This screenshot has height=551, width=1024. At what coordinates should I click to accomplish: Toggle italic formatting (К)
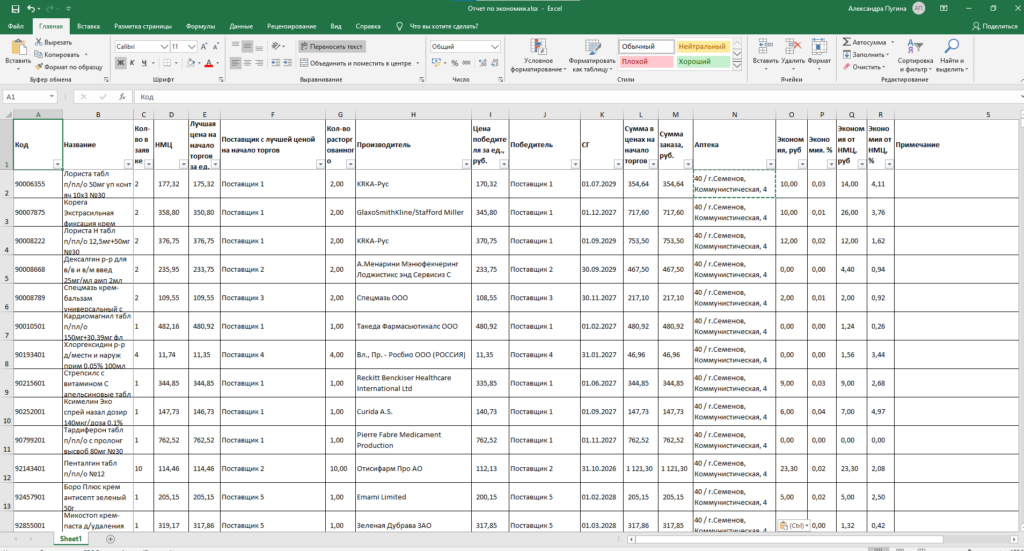[131, 62]
